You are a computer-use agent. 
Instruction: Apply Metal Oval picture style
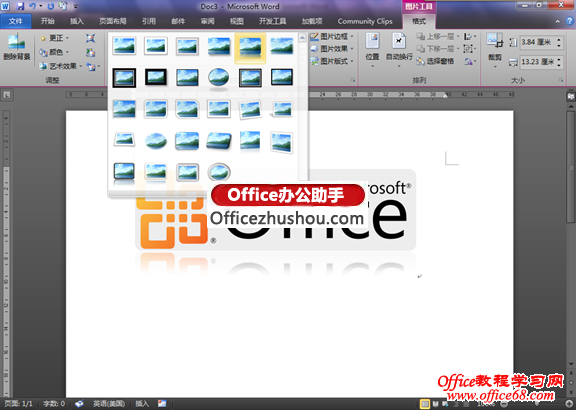click(219, 172)
